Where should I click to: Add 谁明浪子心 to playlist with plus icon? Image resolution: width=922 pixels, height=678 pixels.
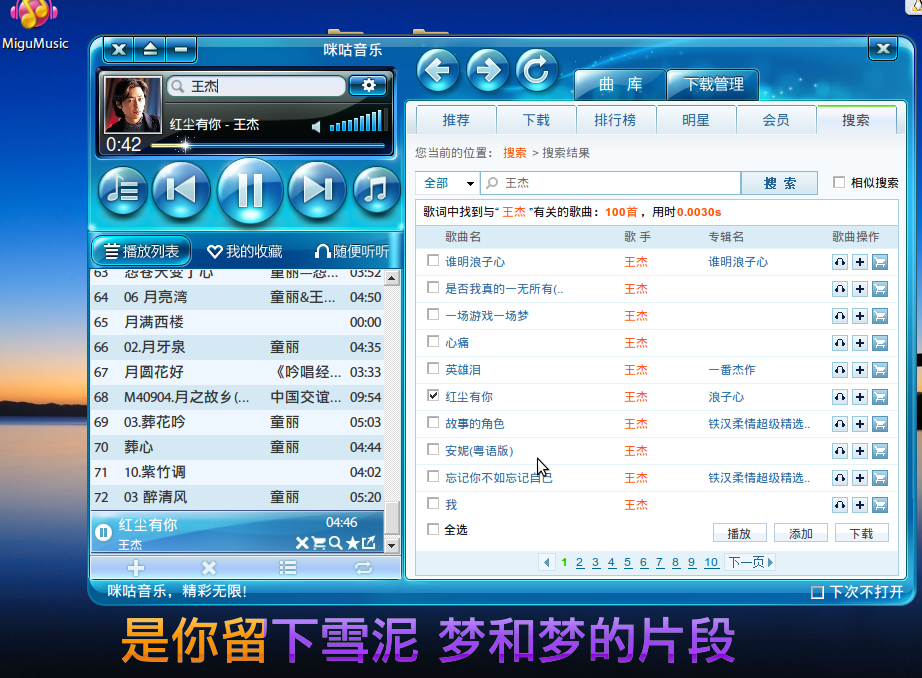[860, 262]
